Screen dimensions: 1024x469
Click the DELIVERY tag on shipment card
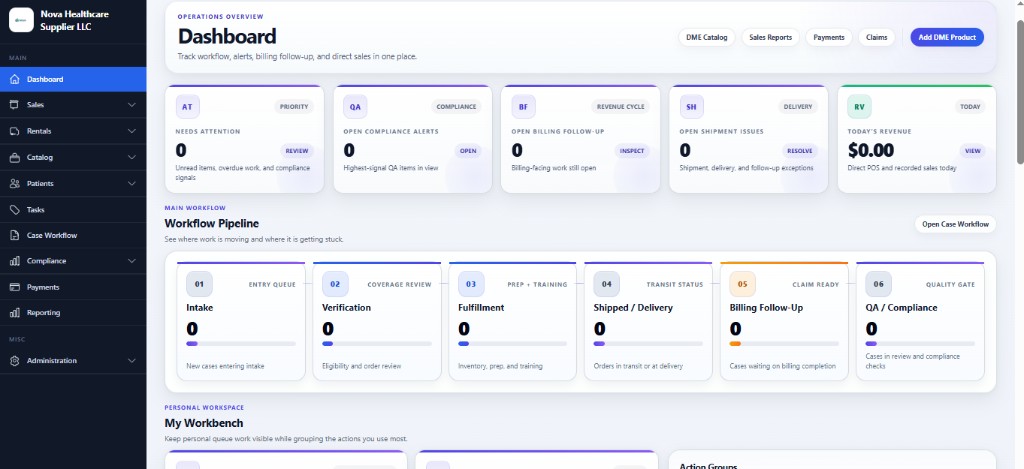pos(798,106)
